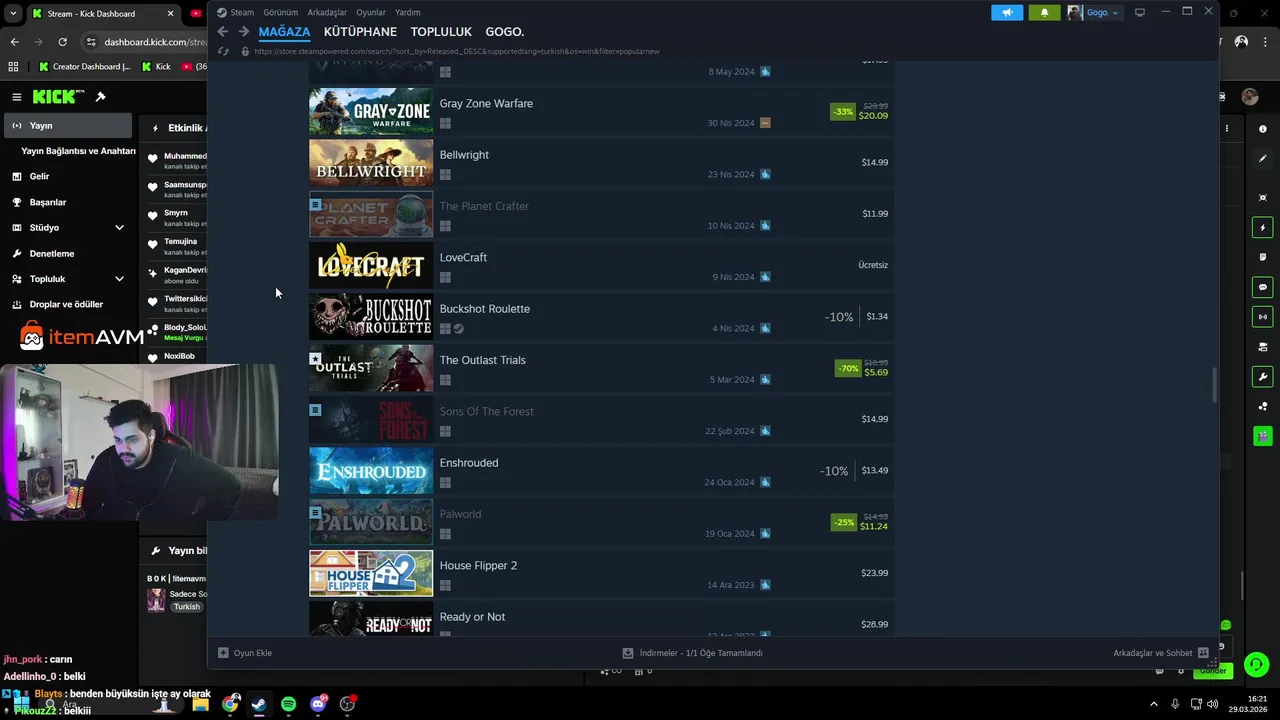Go back in Steam store navigation
Image resolution: width=1280 pixels, height=720 pixels.
pyautogui.click(x=223, y=32)
